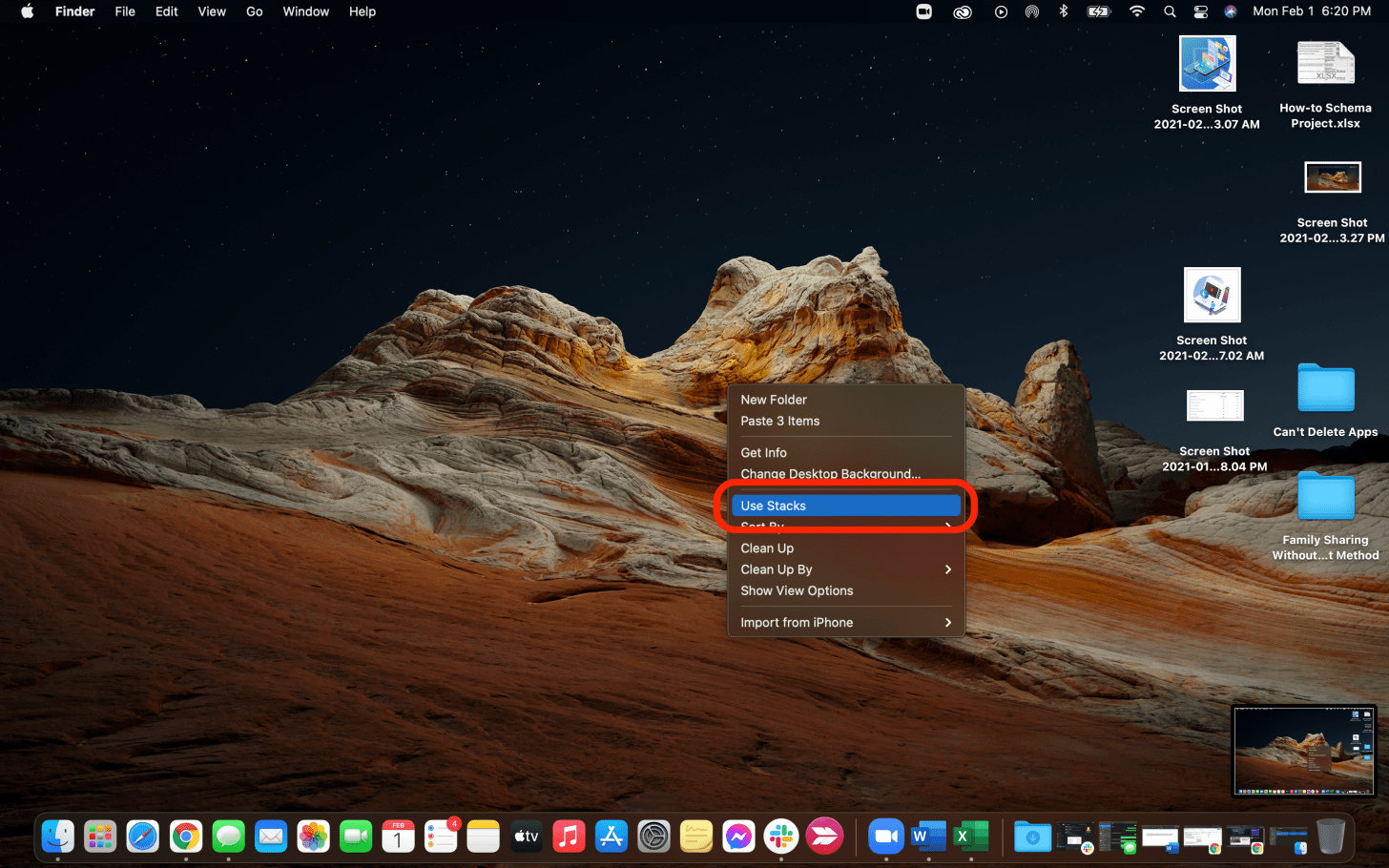
Task: Launch Facebook Messenger
Action: point(738,837)
